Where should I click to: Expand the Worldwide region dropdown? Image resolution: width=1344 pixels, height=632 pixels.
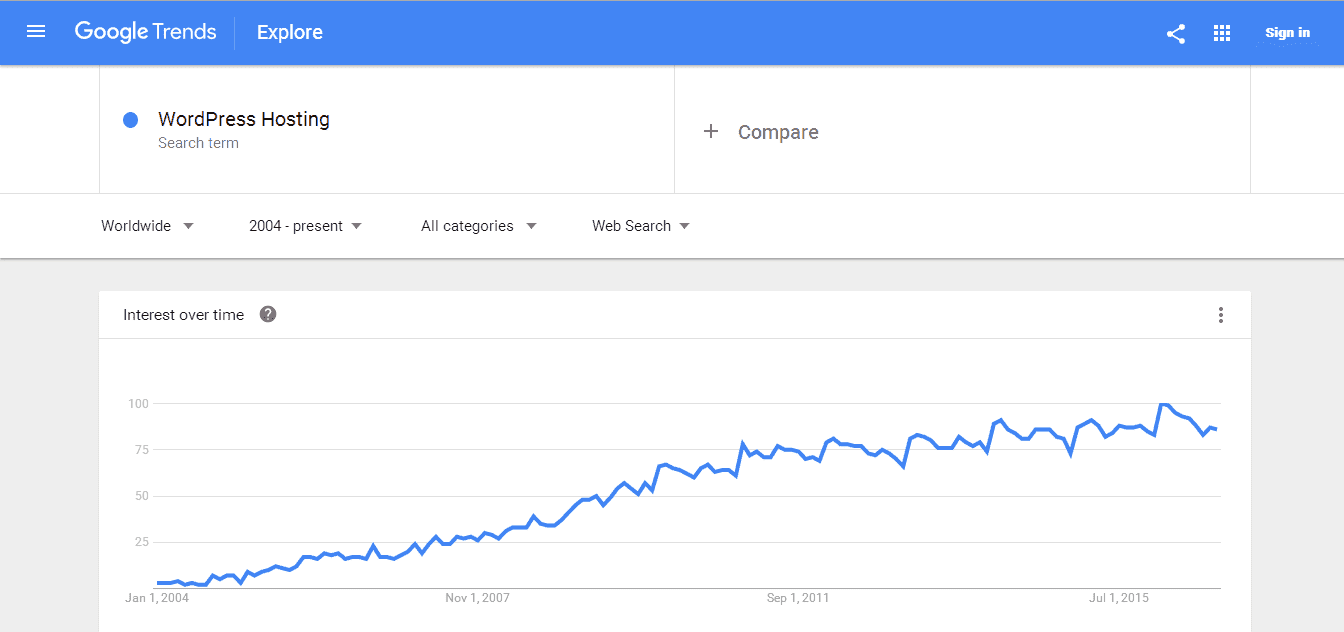coord(148,226)
